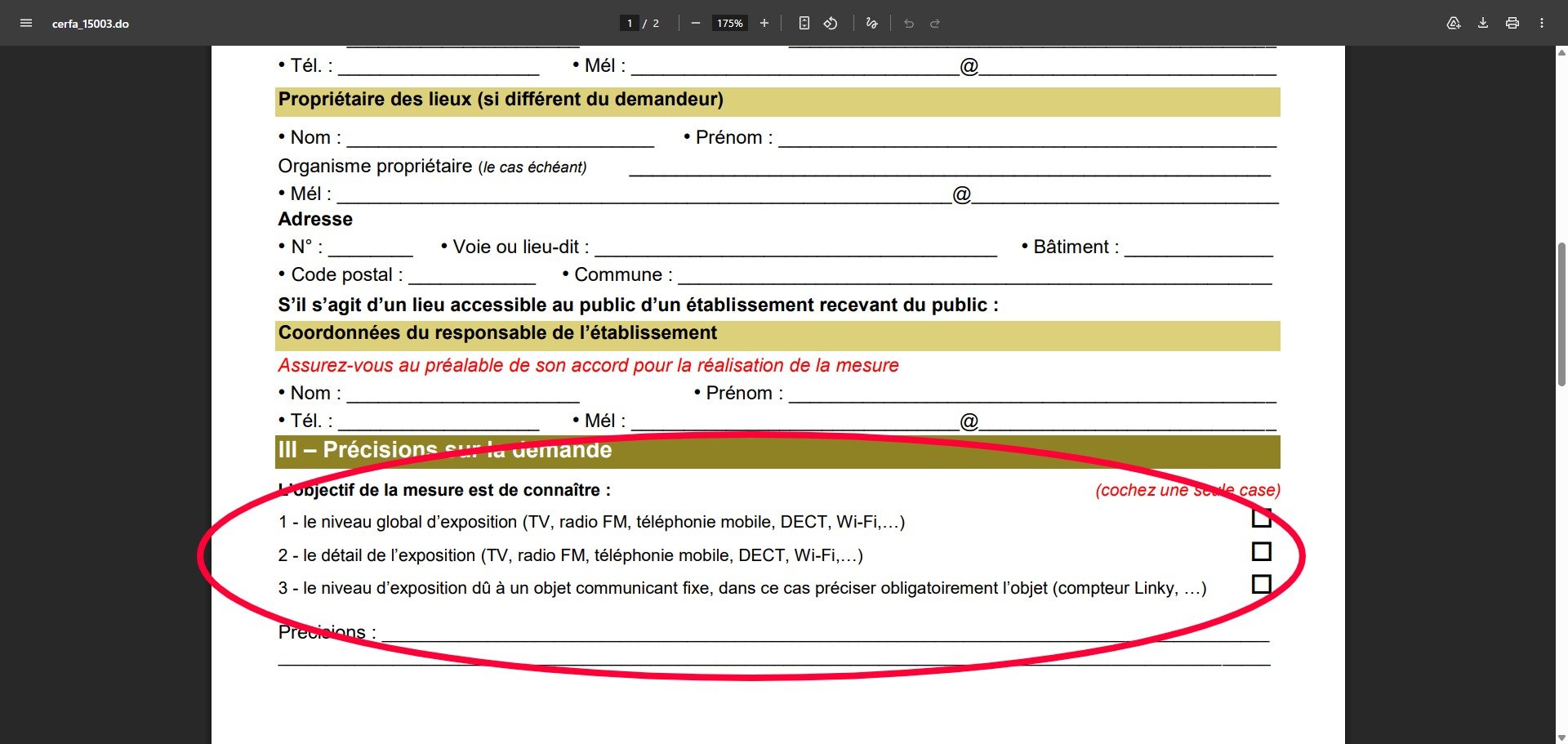Image resolution: width=1568 pixels, height=744 pixels.
Task: Click the heading Coordonnées du responsable de l'établissement
Action: pos(497,333)
